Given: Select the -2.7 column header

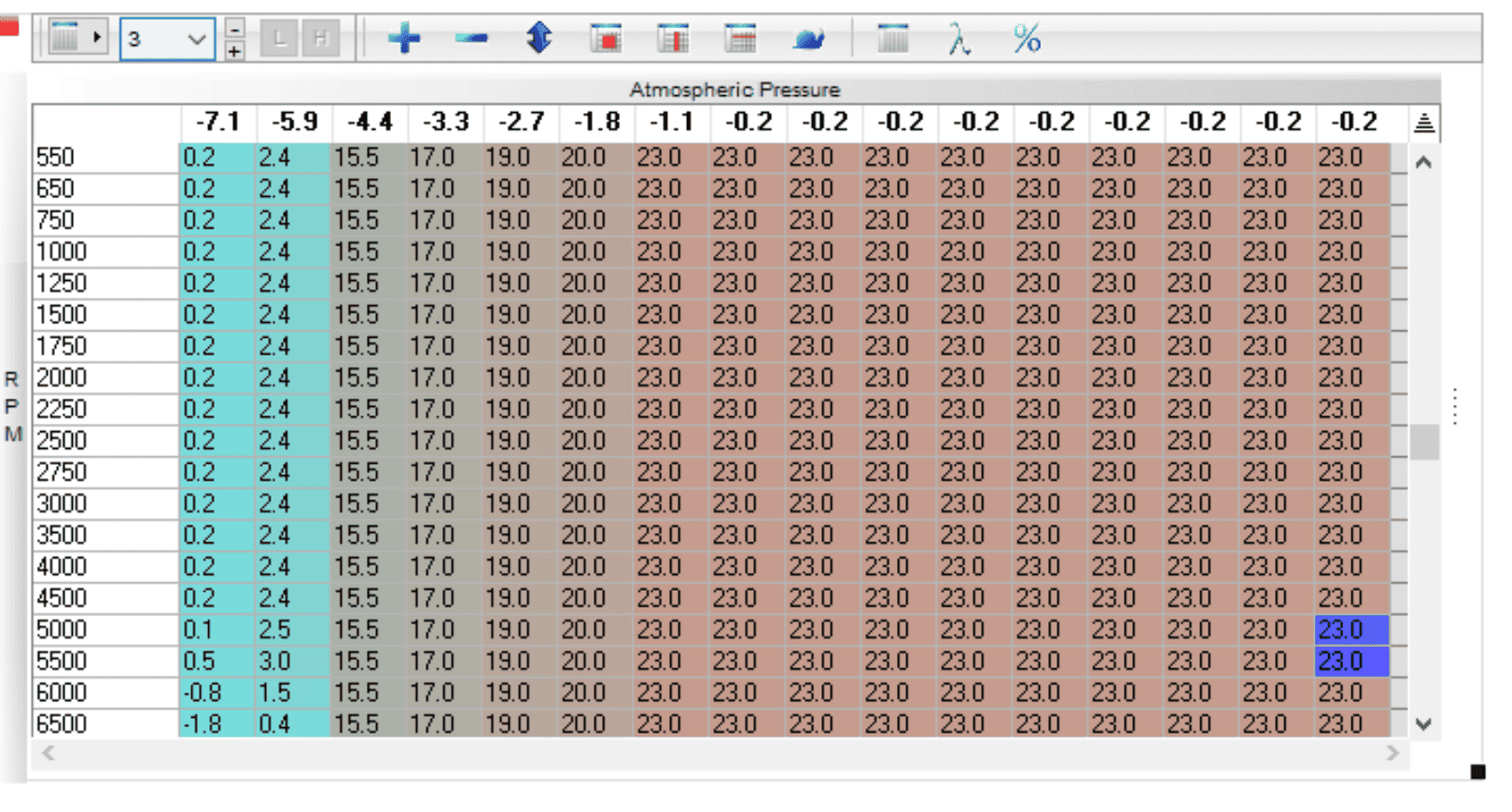Looking at the screenshot, I should [x=521, y=122].
